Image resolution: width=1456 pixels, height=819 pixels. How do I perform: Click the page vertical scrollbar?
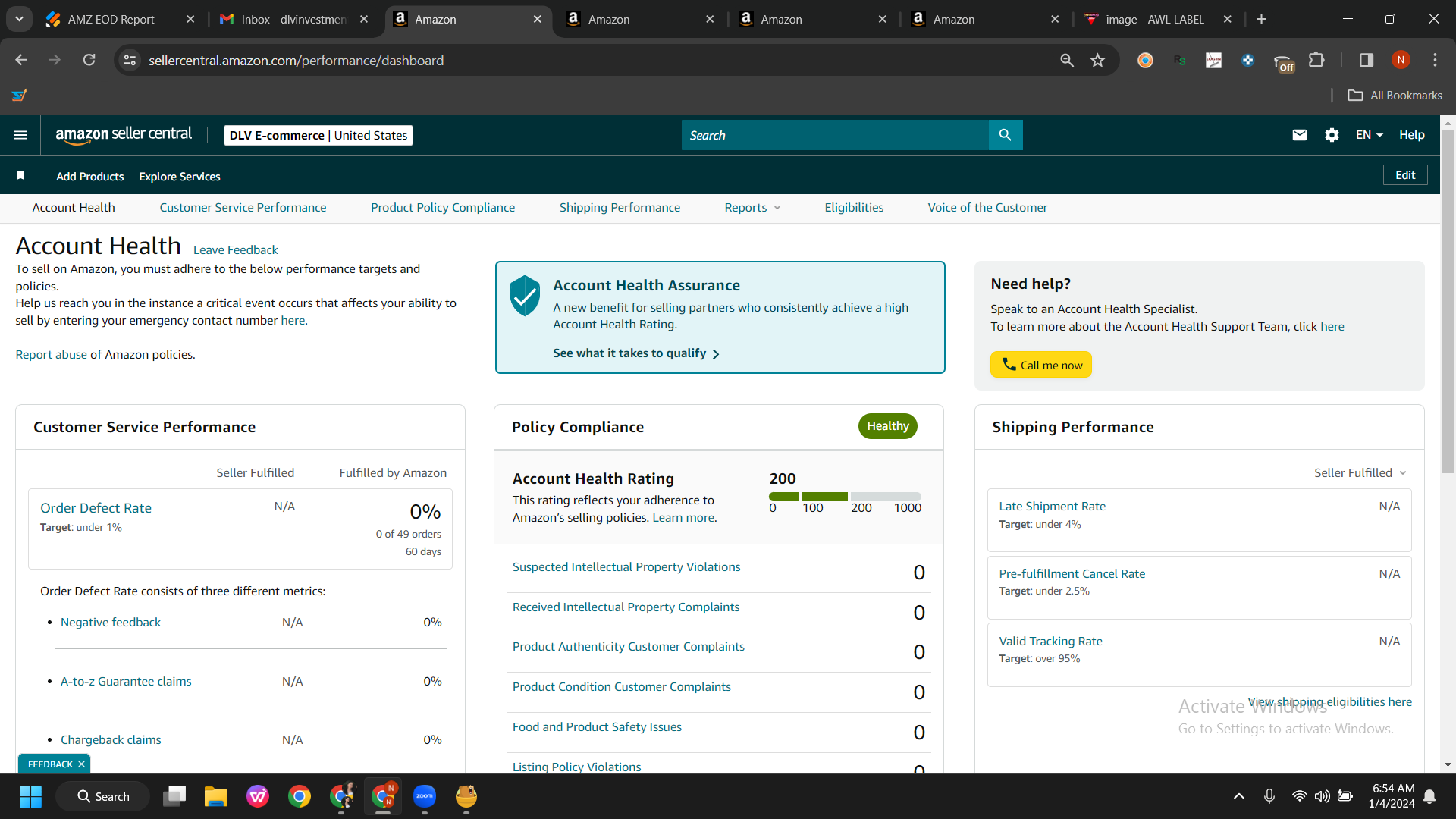coord(1448,303)
